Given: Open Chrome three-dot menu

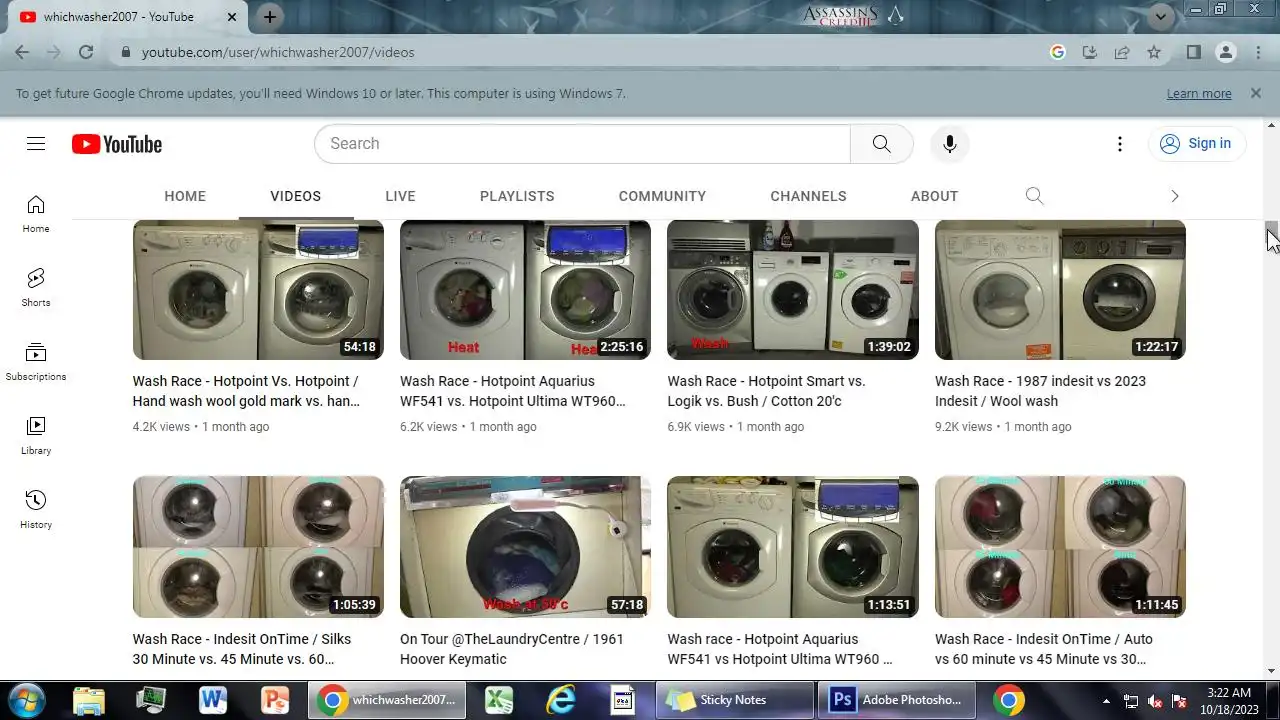Looking at the screenshot, I should (x=1258, y=52).
